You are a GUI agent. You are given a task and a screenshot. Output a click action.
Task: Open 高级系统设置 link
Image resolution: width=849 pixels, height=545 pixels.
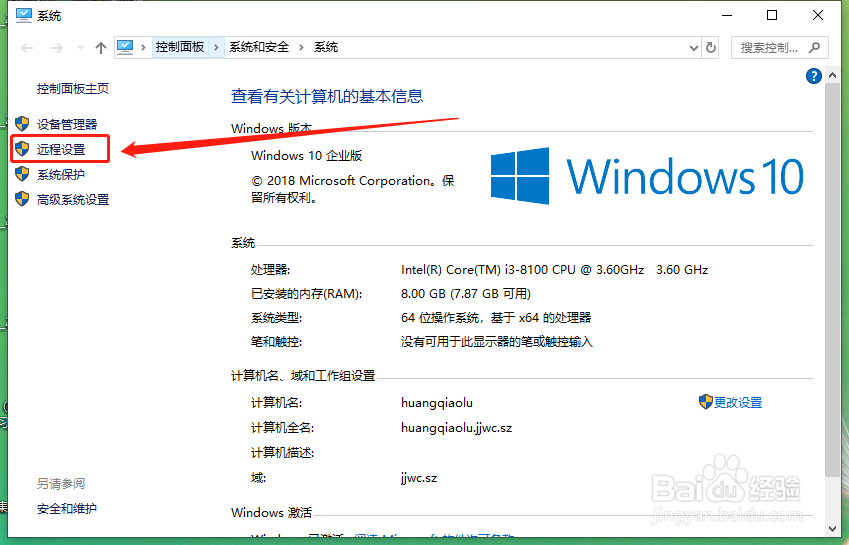(73, 199)
